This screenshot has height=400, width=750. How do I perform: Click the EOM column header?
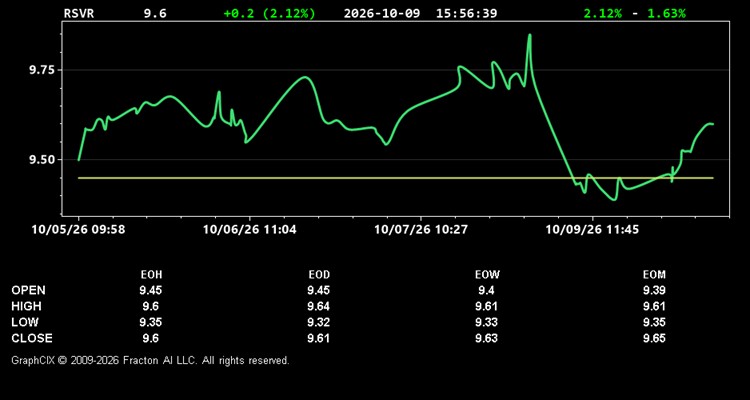pyautogui.click(x=654, y=275)
